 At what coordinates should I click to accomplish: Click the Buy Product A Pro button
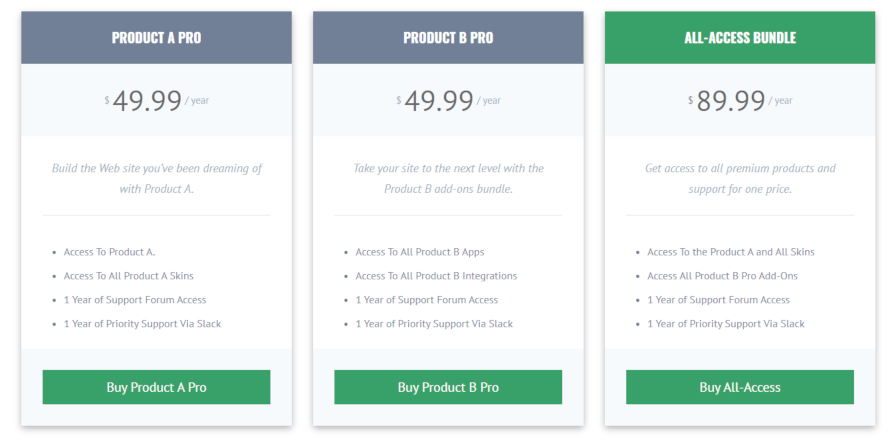156,387
